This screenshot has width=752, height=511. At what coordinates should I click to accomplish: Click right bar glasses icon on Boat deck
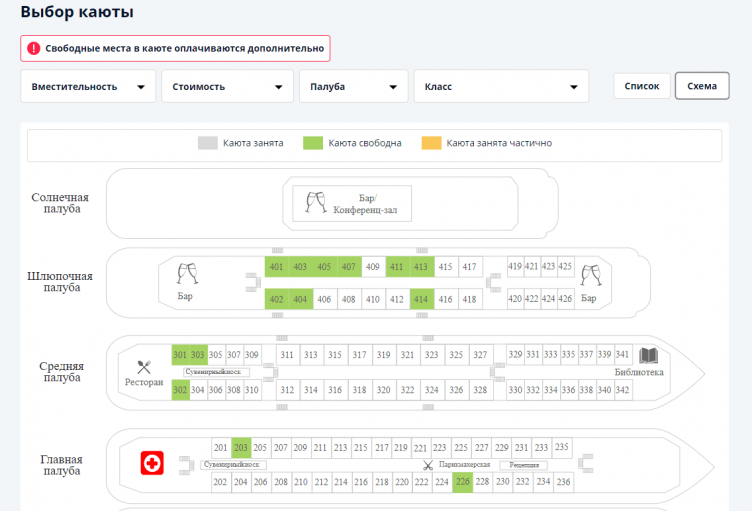(590, 275)
